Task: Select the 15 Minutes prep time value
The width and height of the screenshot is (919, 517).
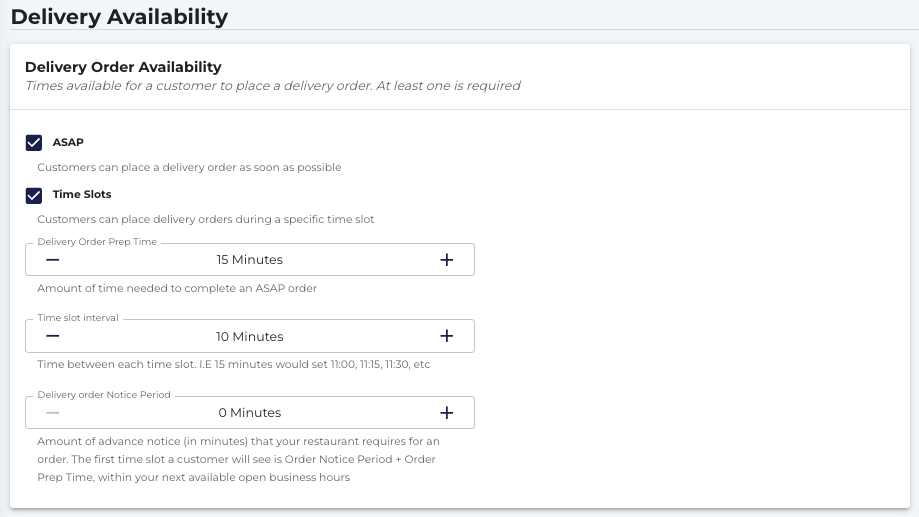Action: [250, 260]
